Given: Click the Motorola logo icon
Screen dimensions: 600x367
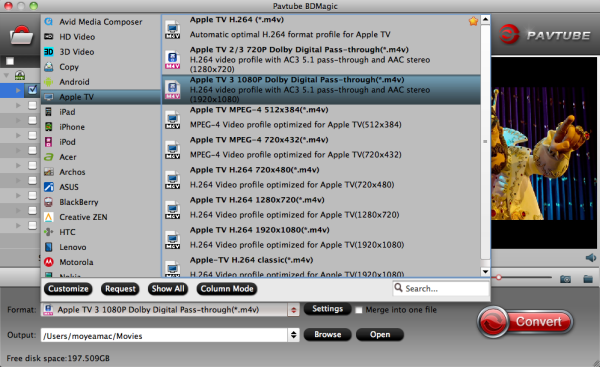Looking at the screenshot, I should [x=49, y=262].
